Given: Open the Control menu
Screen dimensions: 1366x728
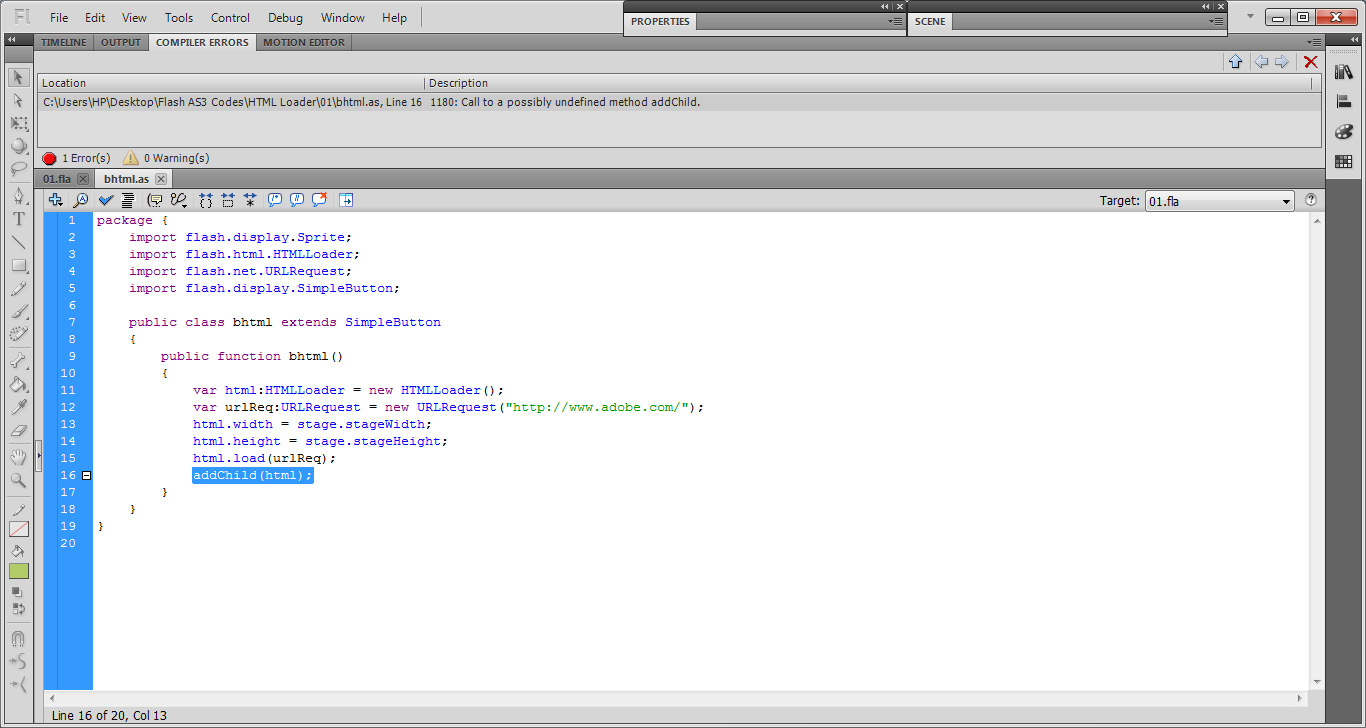Looking at the screenshot, I should click(x=231, y=18).
